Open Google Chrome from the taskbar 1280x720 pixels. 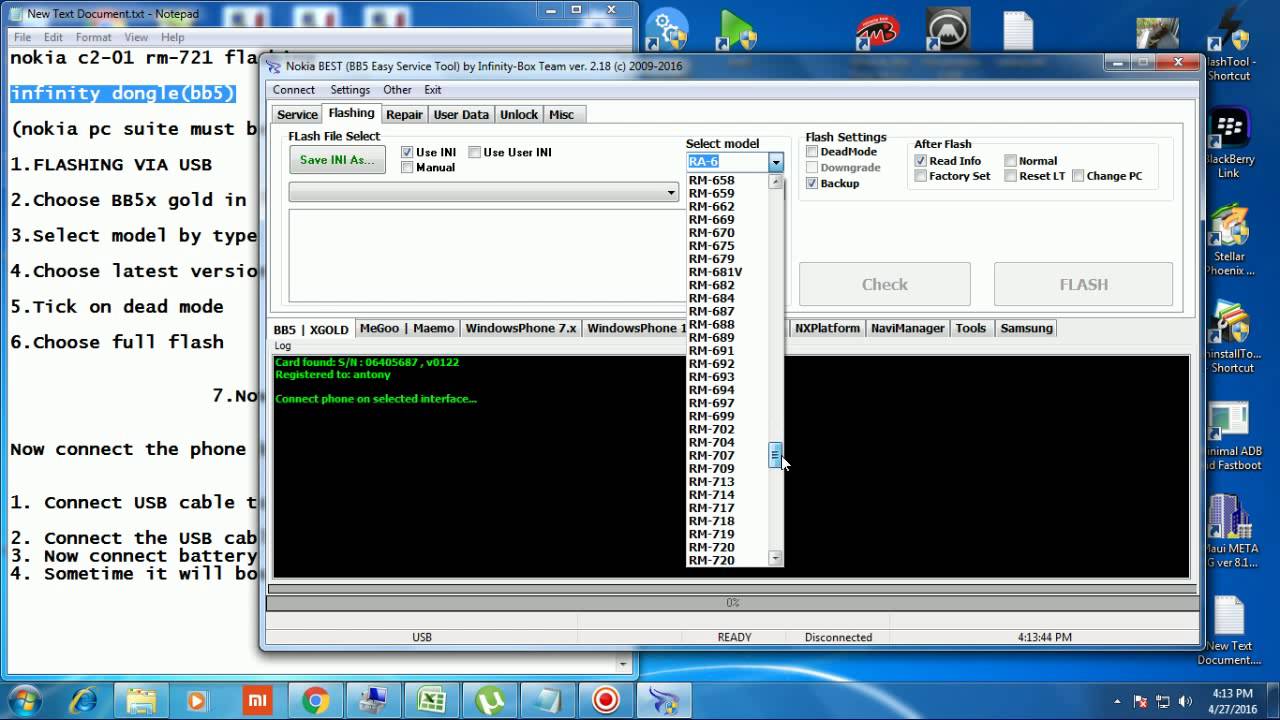(x=315, y=699)
